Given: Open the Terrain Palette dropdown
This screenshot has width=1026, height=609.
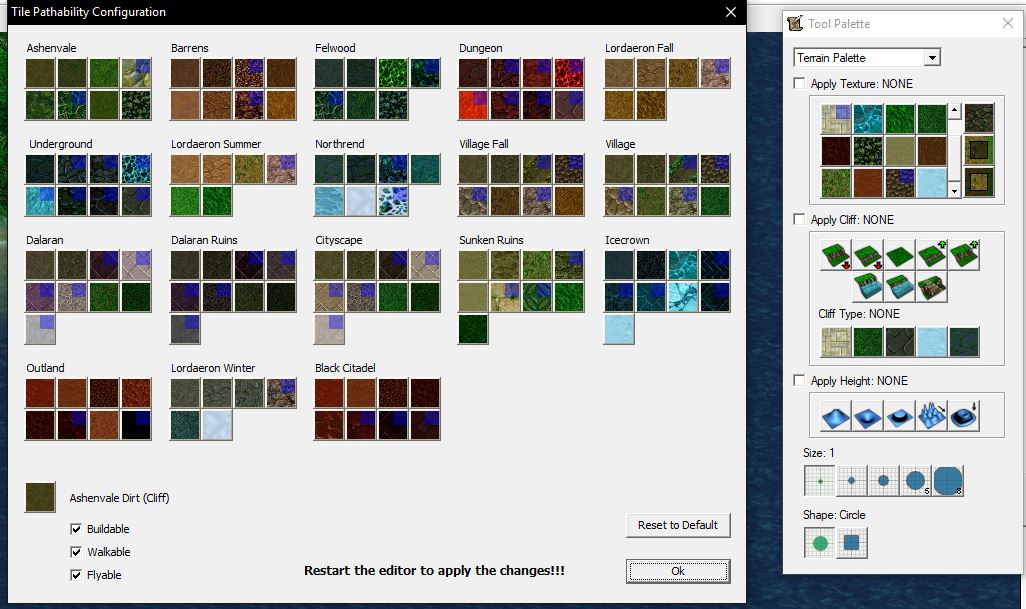Looking at the screenshot, I should (932, 58).
